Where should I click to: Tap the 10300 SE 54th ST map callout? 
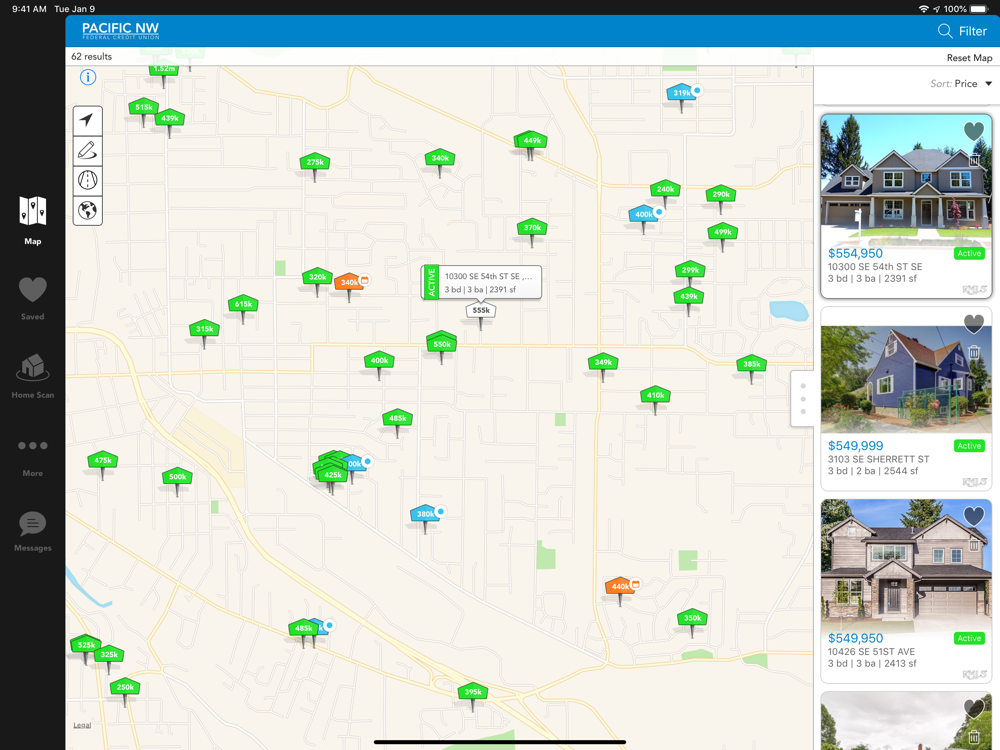click(x=481, y=283)
